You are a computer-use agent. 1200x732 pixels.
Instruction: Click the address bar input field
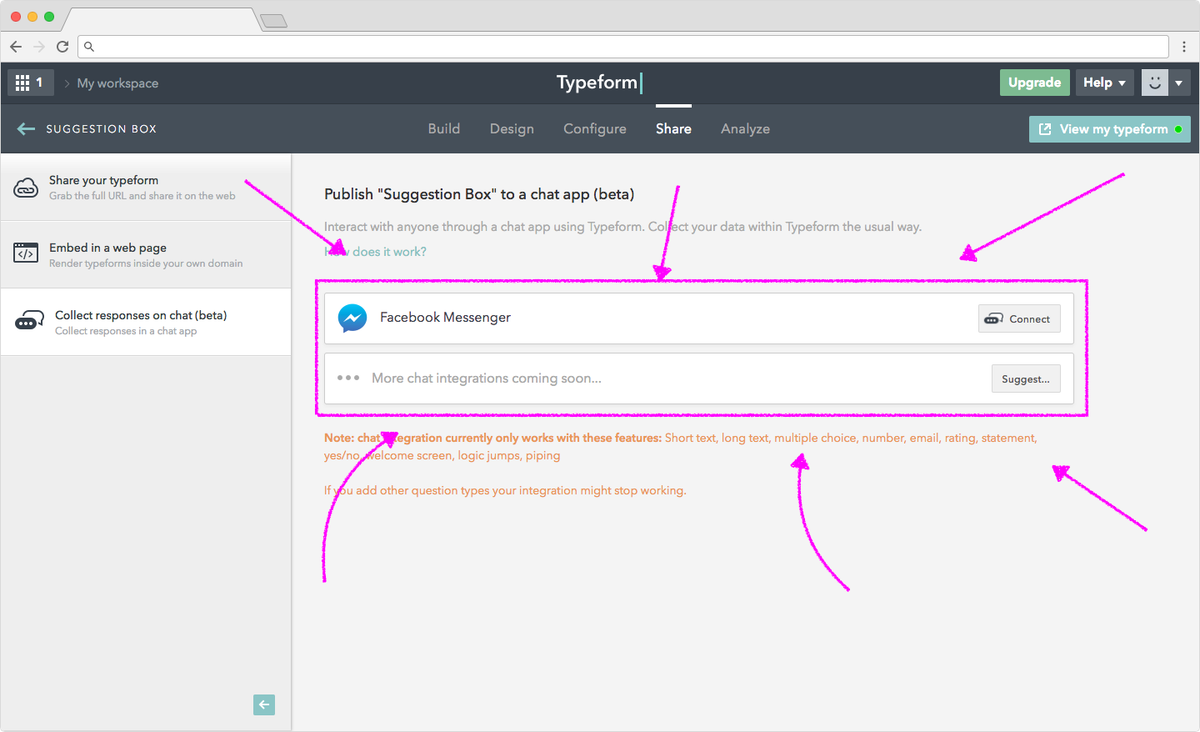pyautogui.click(x=623, y=46)
